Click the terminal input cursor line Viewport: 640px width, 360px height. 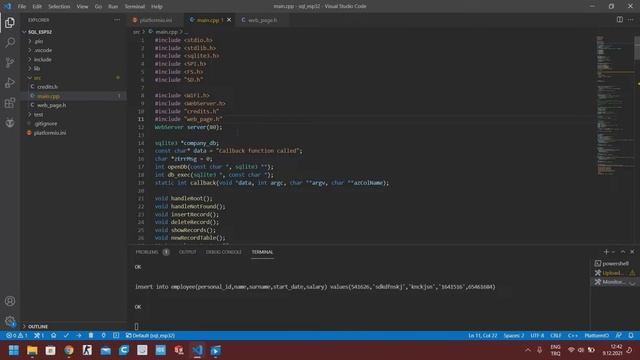[x=136, y=326]
